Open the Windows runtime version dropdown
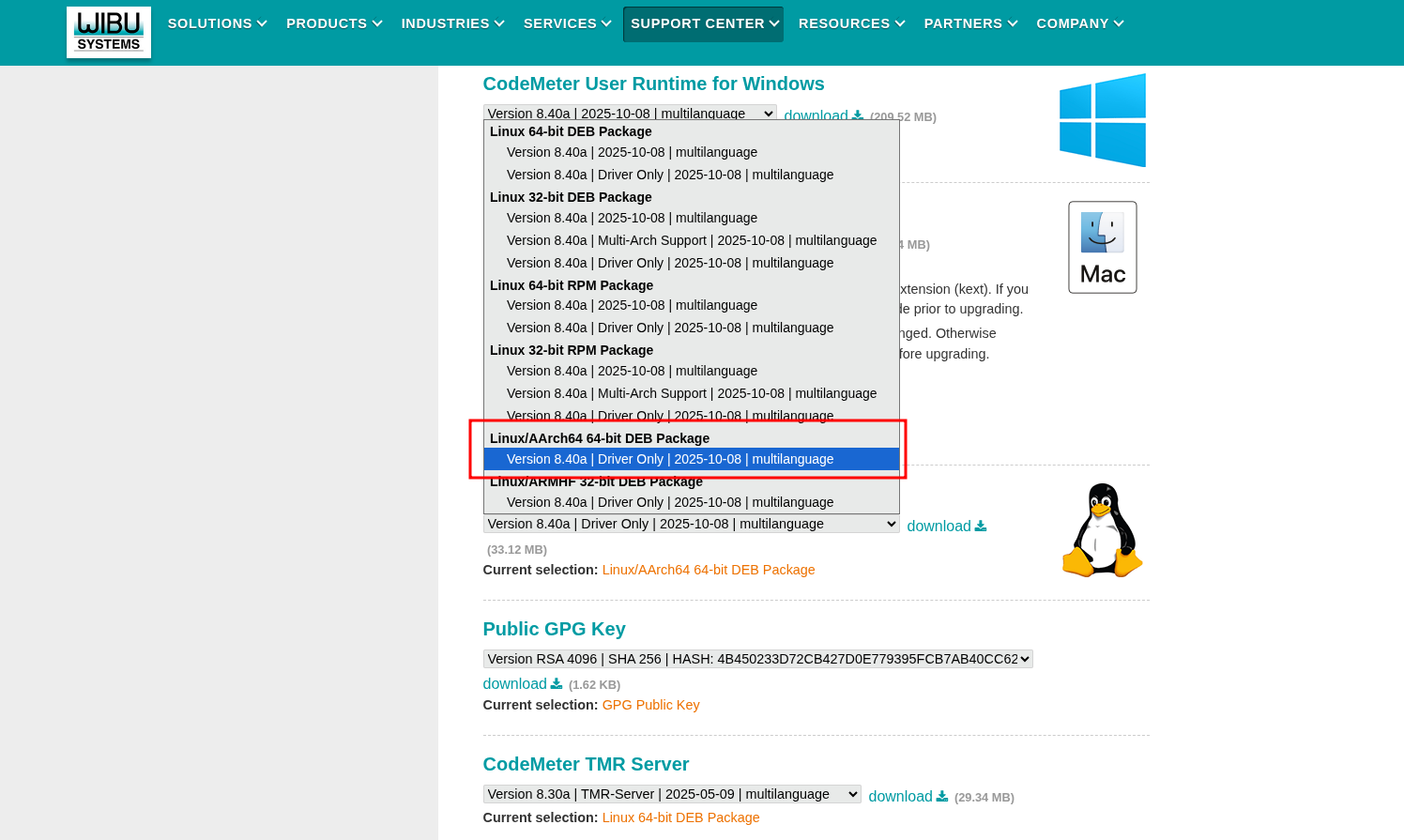This screenshot has height=840, width=1404. (x=629, y=114)
